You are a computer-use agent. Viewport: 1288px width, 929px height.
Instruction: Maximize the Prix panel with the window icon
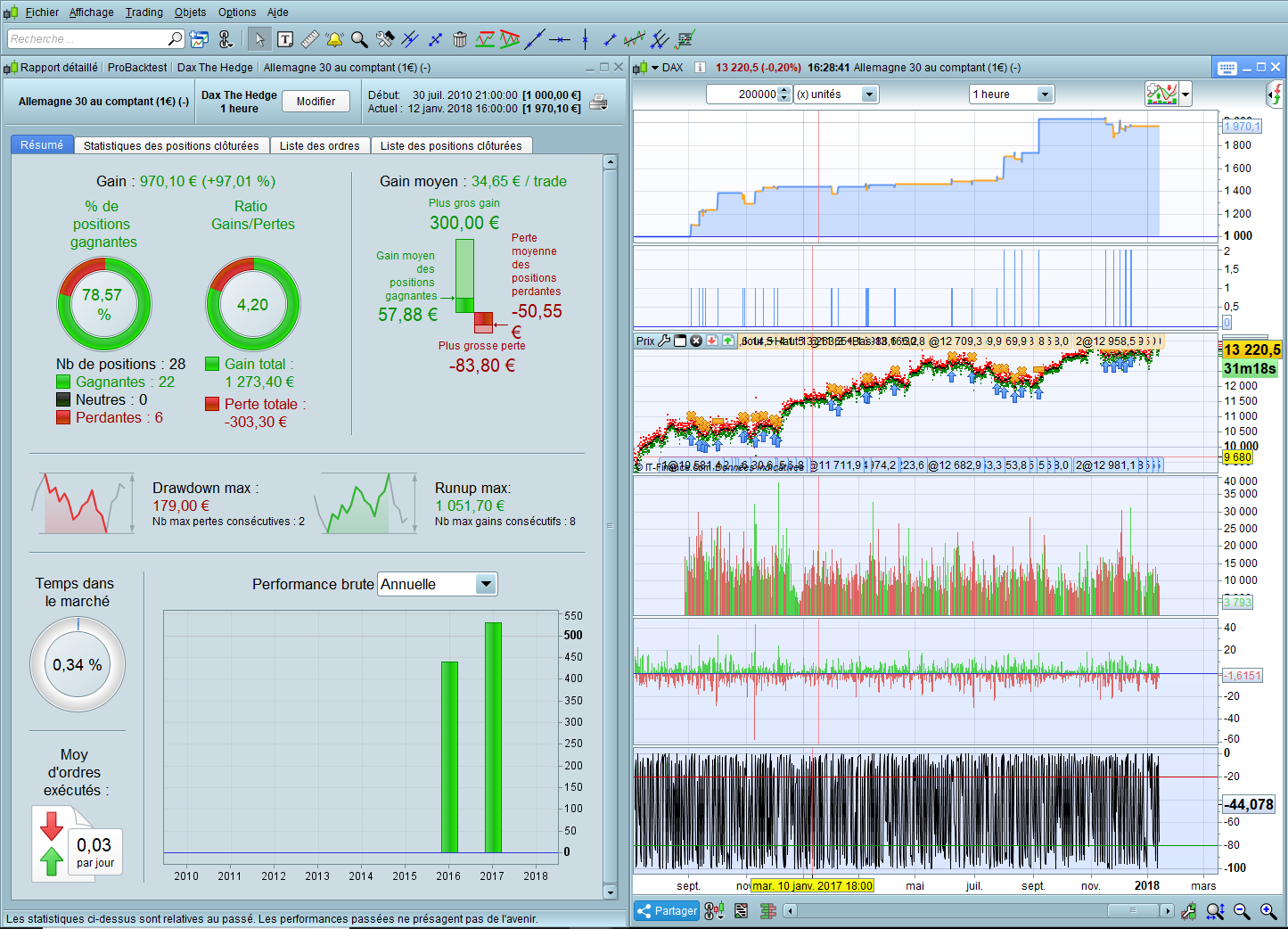coord(680,341)
